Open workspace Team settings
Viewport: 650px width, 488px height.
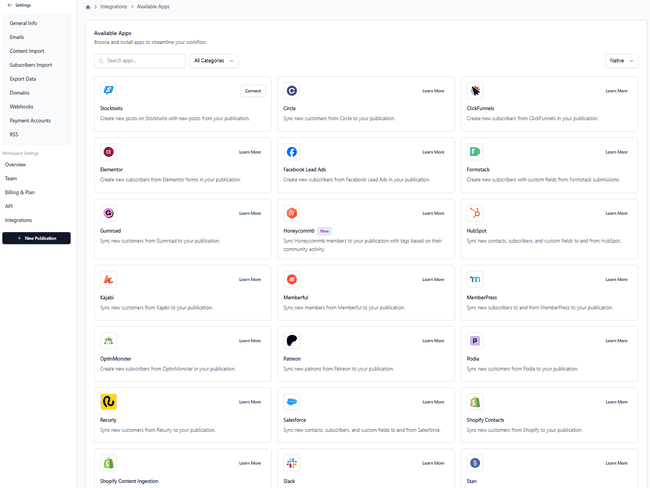[x=11, y=178]
